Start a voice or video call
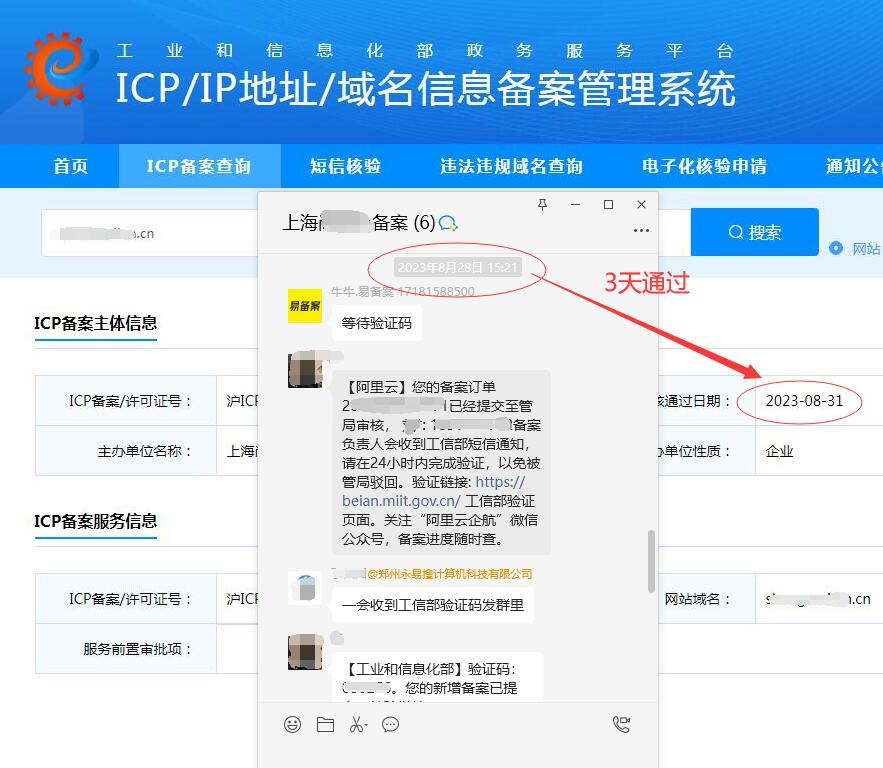 point(622,725)
